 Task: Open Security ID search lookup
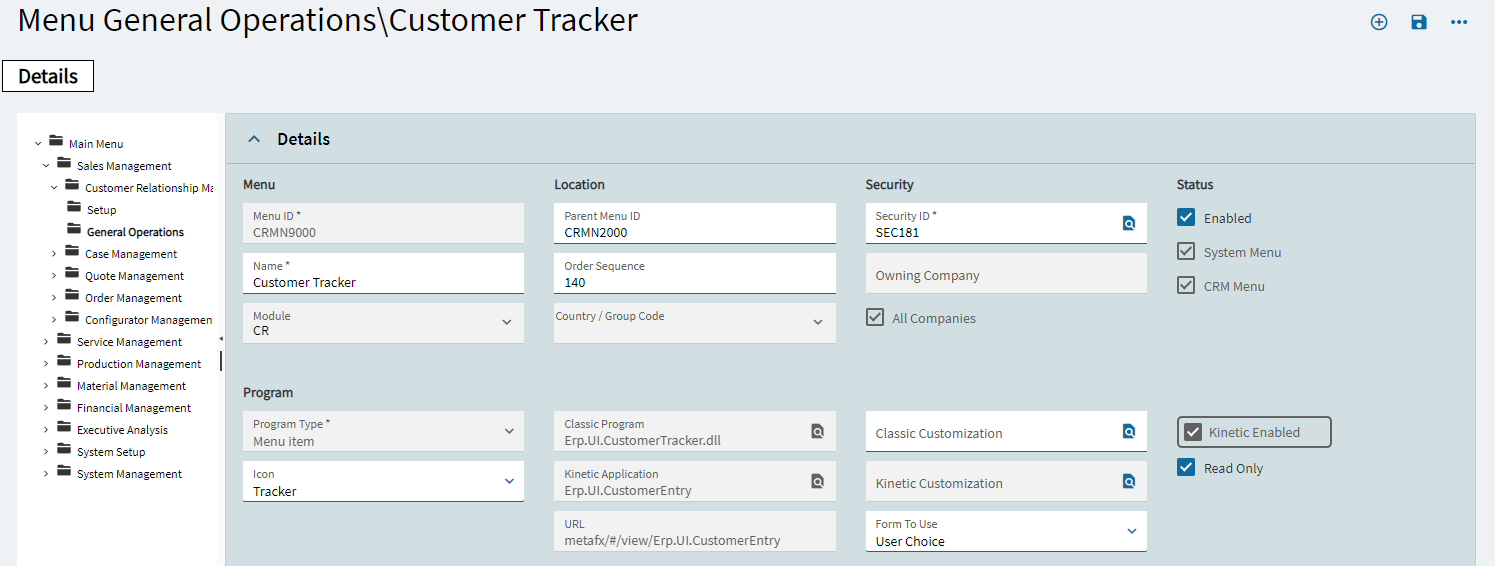[x=1129, y=223]
